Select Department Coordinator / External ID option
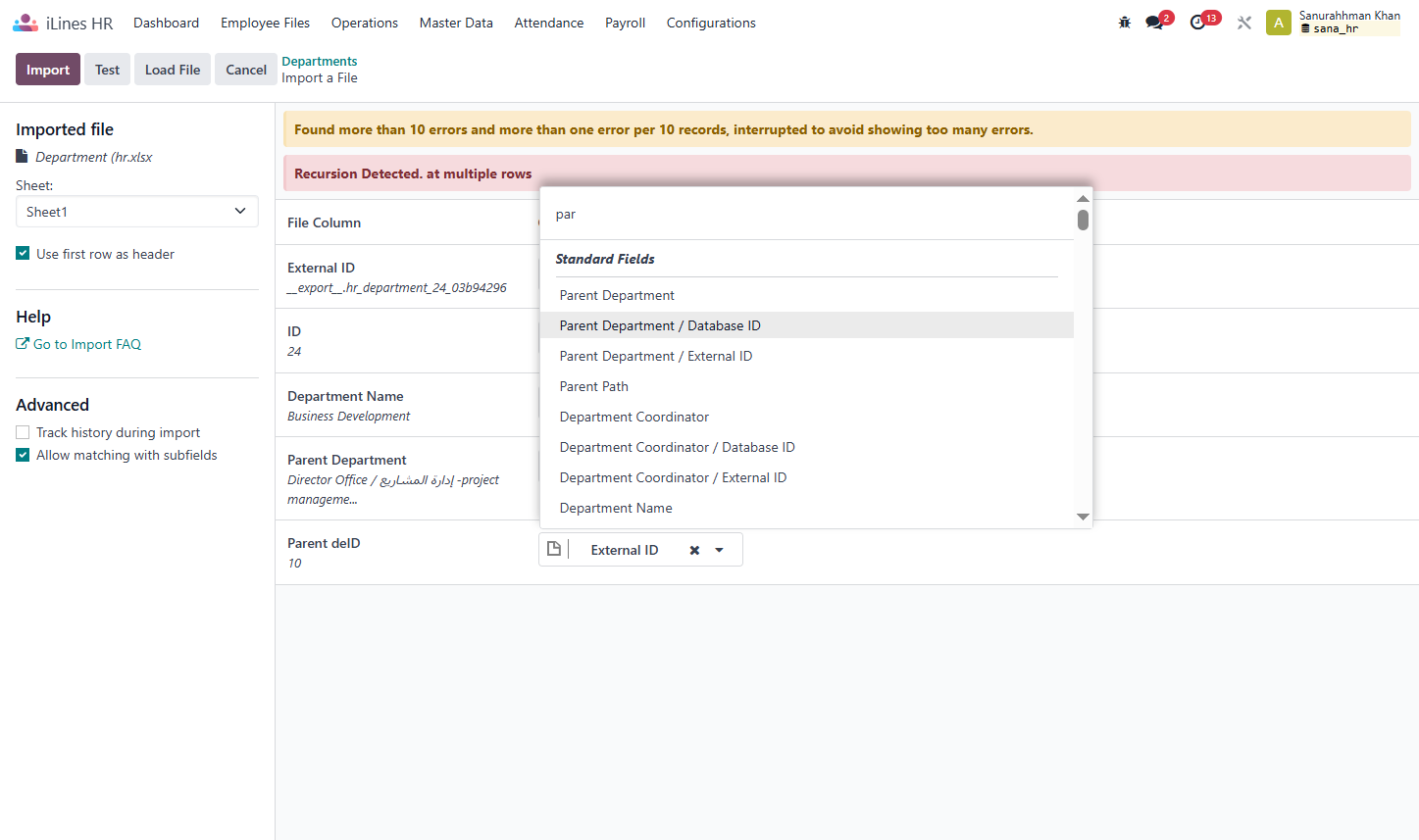 (807, 477)
